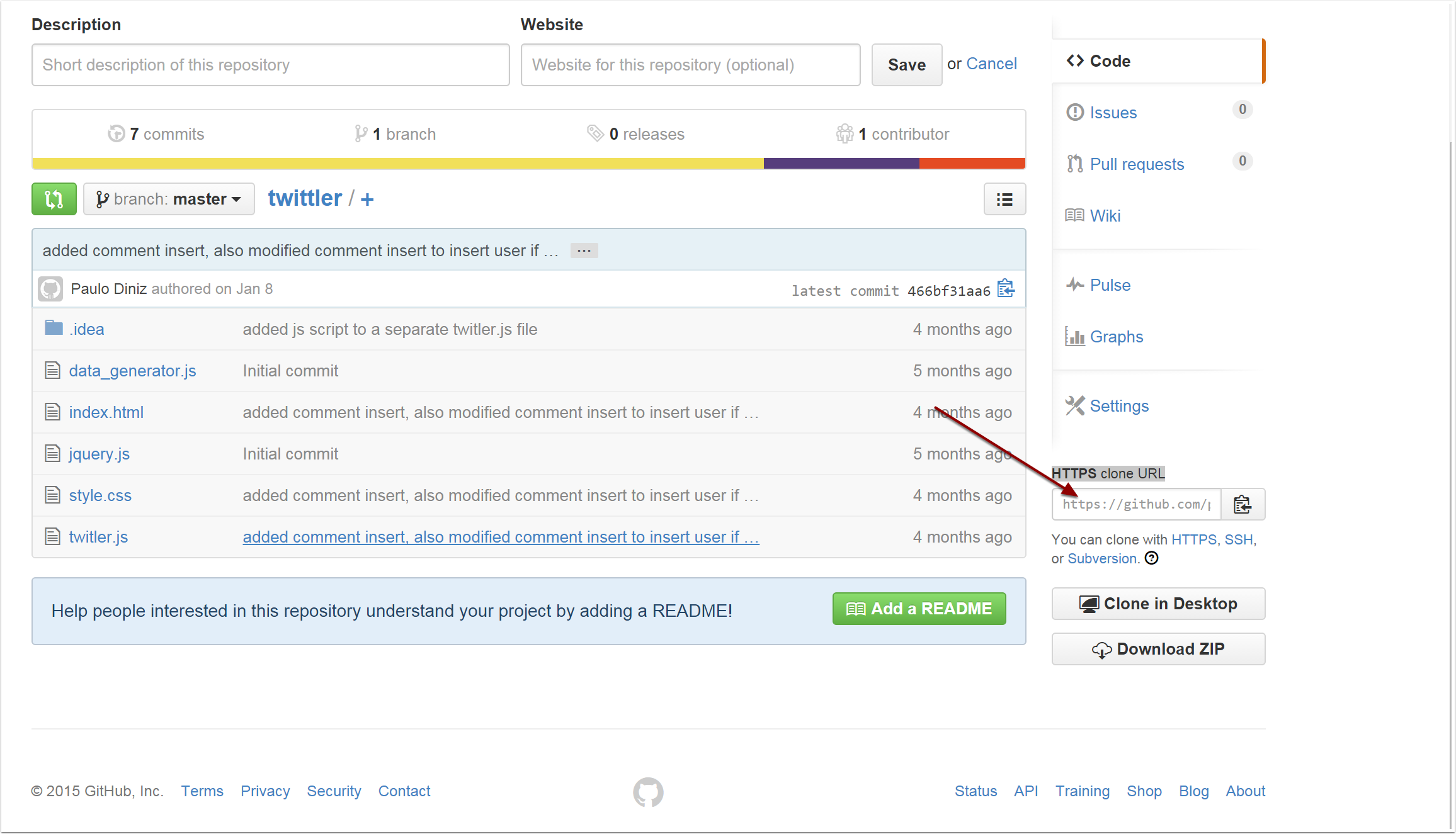Select the HTTPS clone URL text field
Screen dimensions: 1456x834
(x=1136, y=504)
